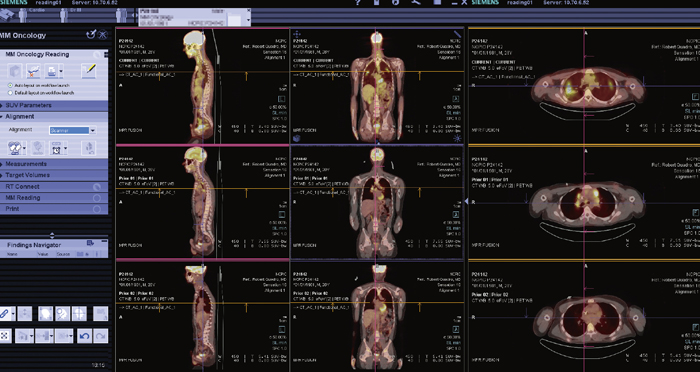Screen dimensions: 700x372
Task: Click the grayed-out layout reset icon
Action: coord(100,313)
